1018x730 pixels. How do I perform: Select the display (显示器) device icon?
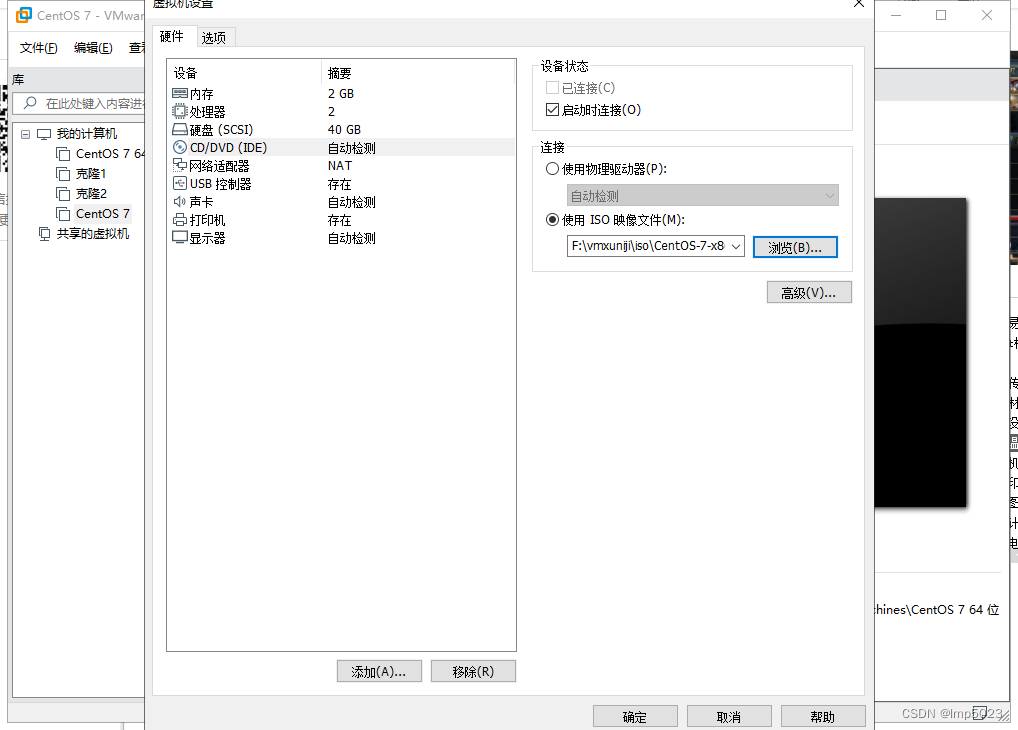pos(180,238)
